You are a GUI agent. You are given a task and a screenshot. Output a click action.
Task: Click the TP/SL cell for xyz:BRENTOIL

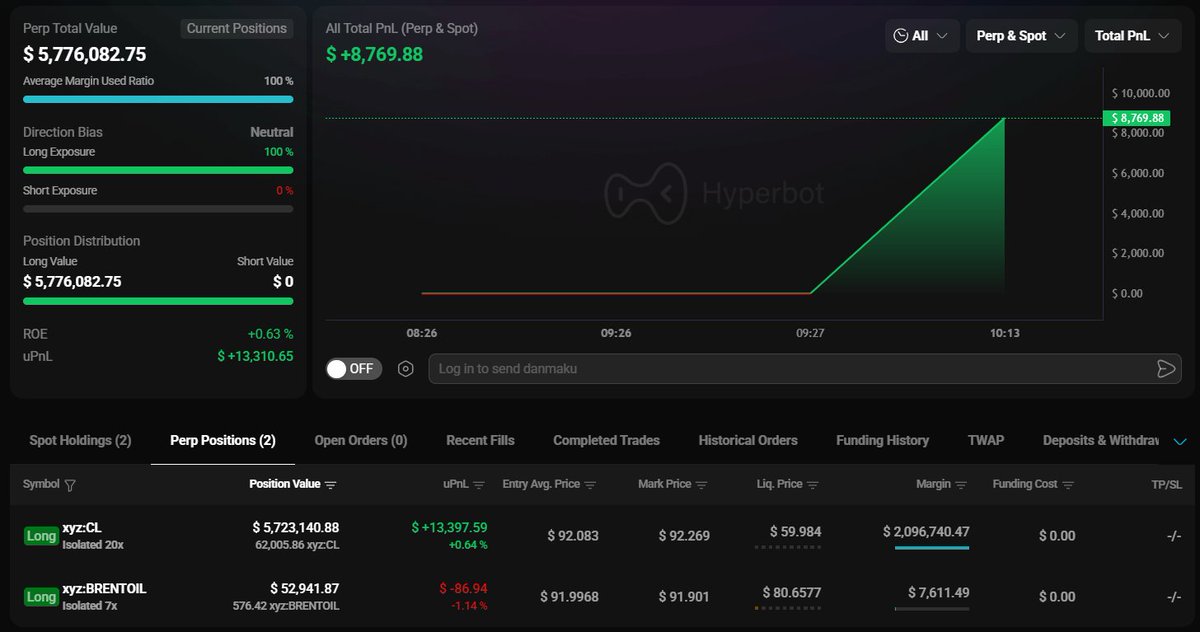point(1174,597)
